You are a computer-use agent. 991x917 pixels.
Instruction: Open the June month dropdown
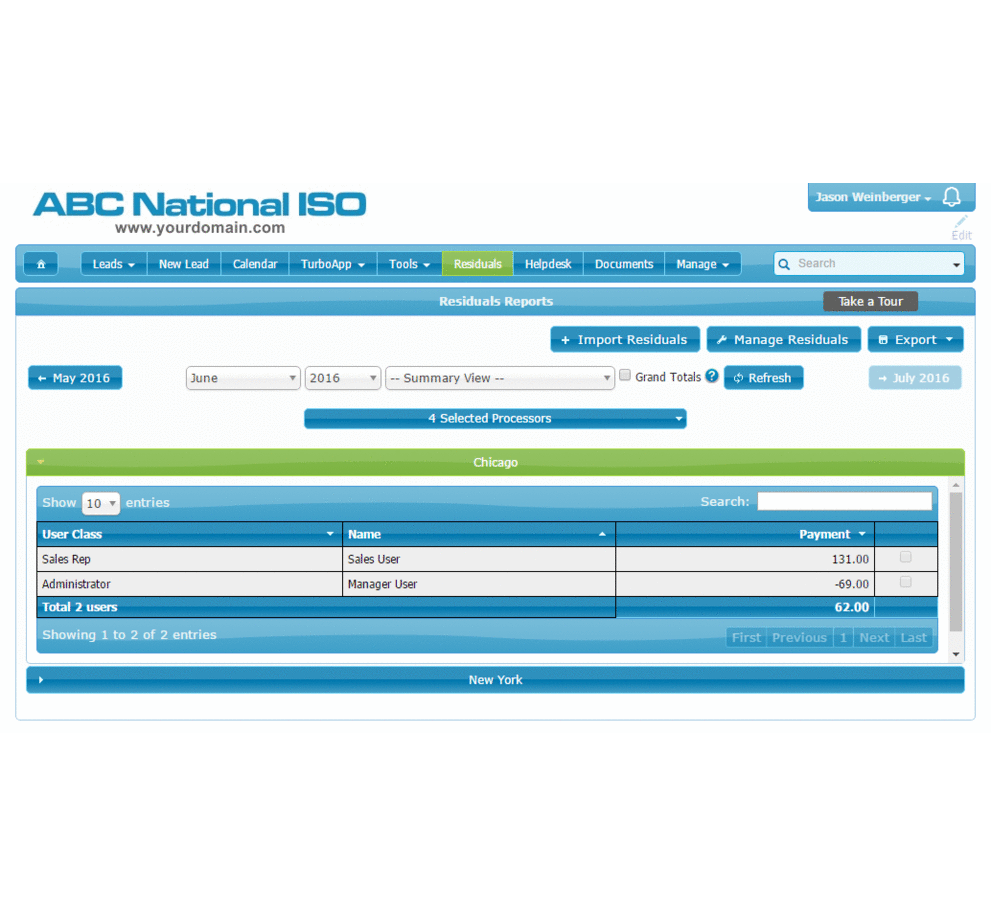pos(243,378)
